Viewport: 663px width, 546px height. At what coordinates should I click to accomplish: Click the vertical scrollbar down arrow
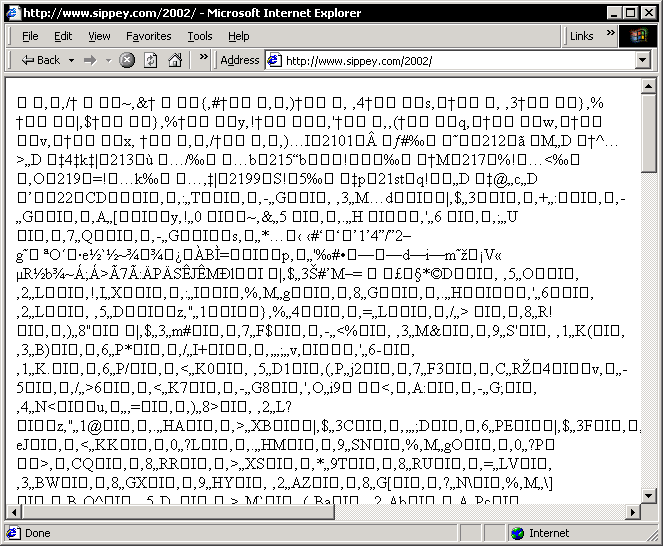click(649, 495)
